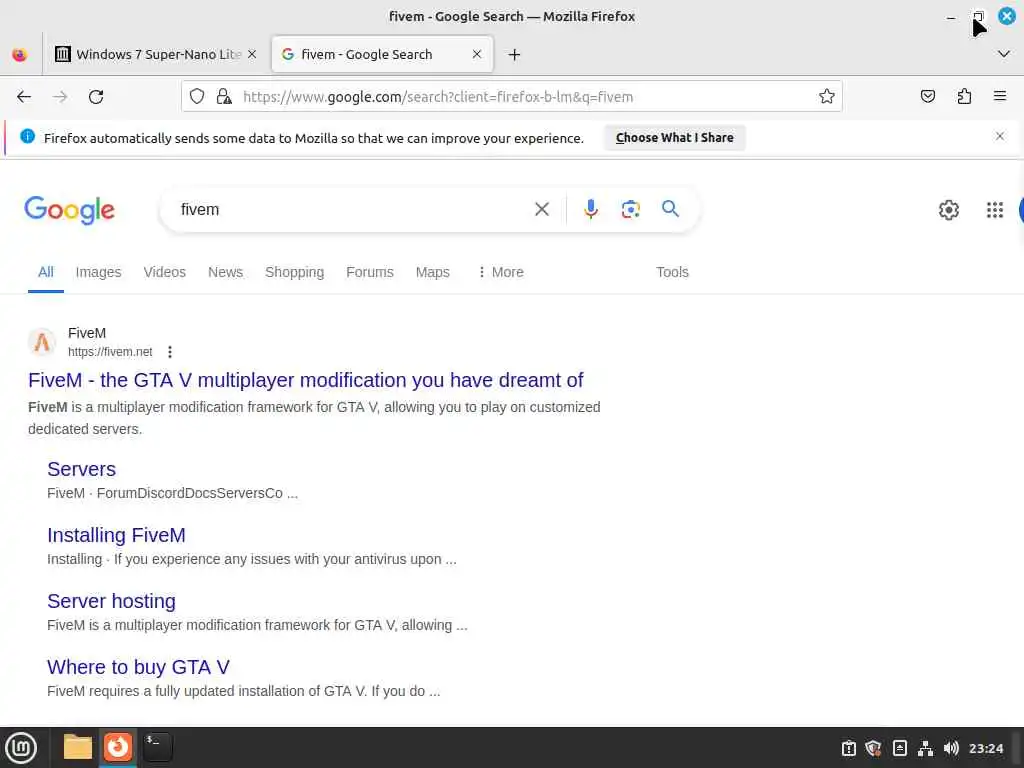Close the Windows 7 Super-Nano Lite tab

point(252,54)
